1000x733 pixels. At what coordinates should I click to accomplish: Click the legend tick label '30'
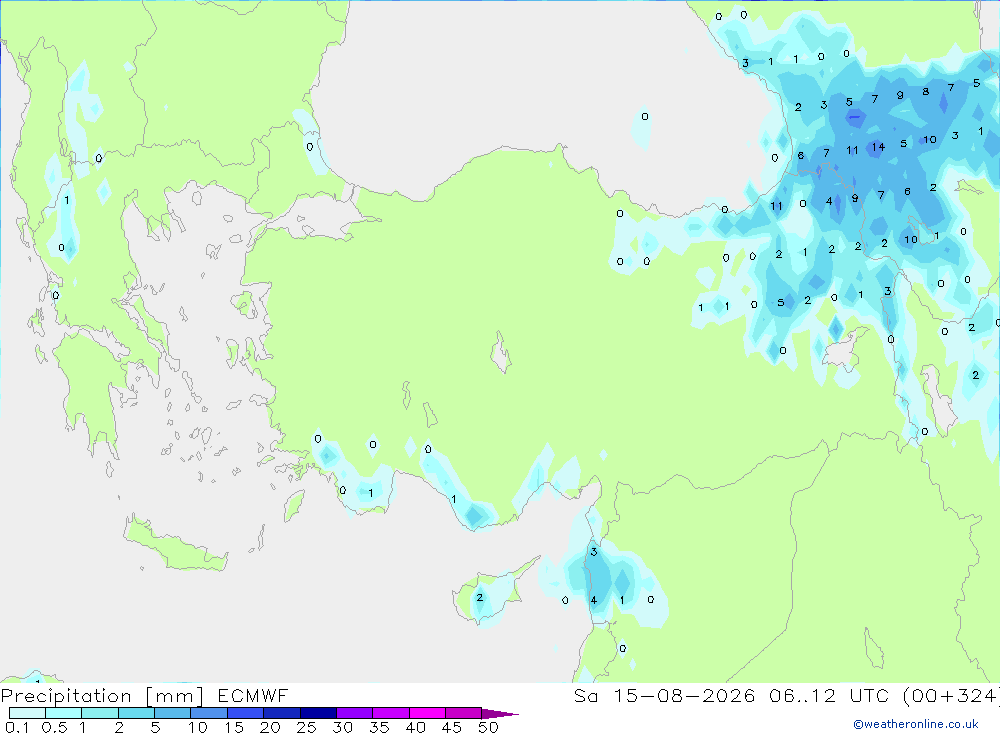click(342, 727)
